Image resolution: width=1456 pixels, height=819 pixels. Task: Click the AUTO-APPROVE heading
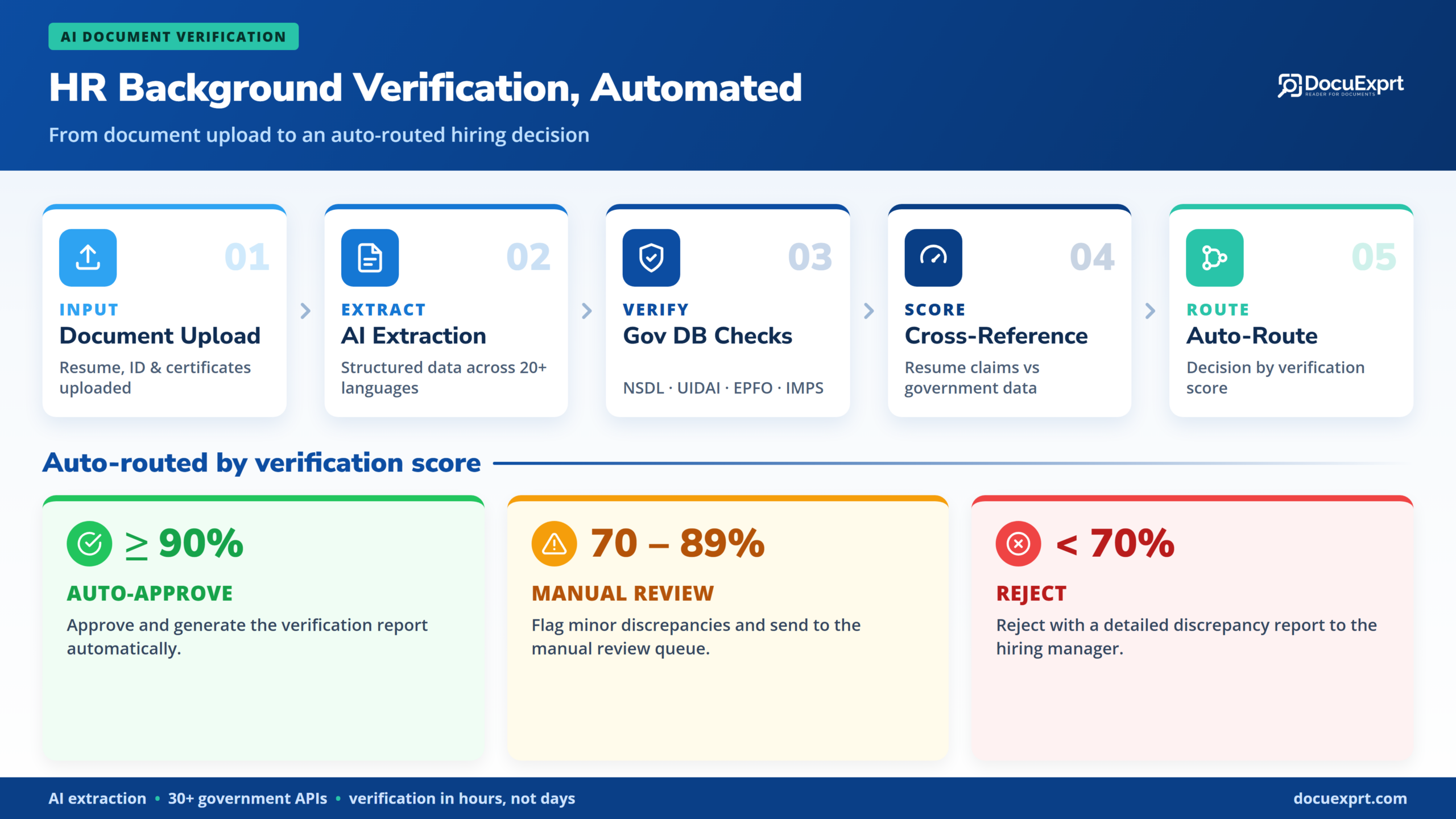click(150, 594)
